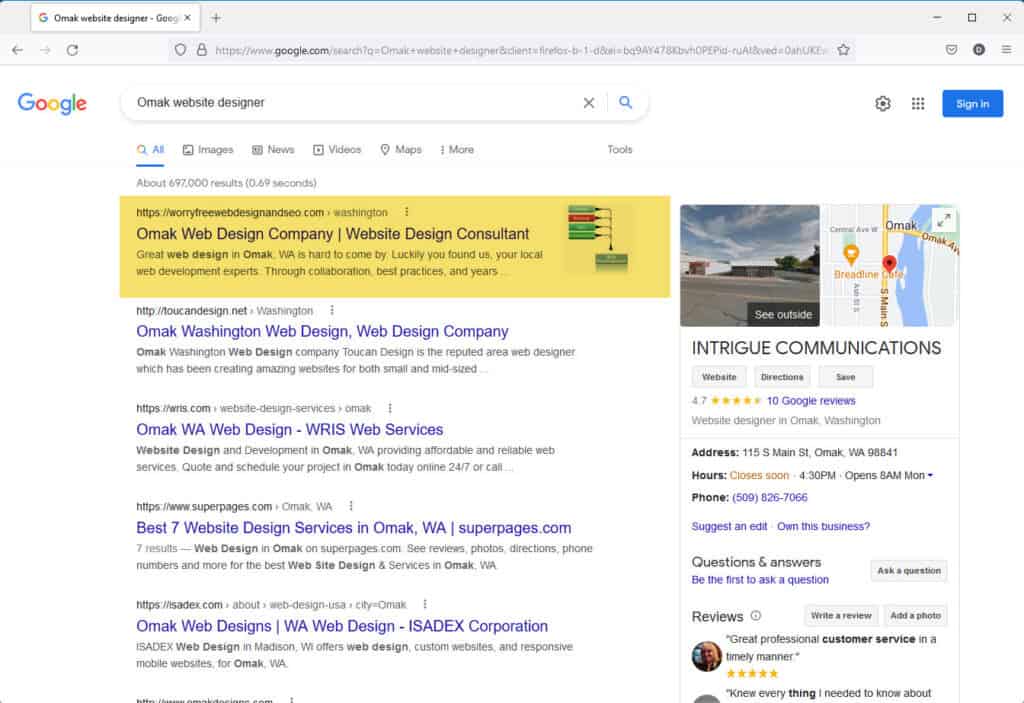Image resolution: width=1024 pixels, height=703 pixels.
Task: Open the Google apps grid icon
Action: (918, 103)
